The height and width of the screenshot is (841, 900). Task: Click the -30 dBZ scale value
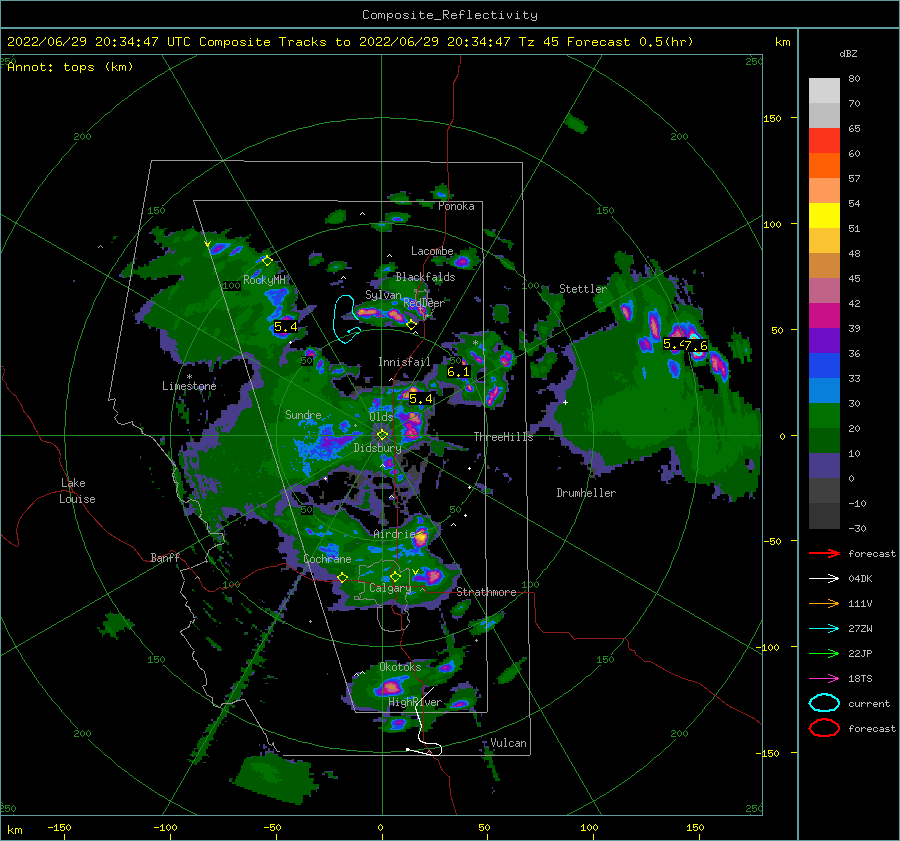point(858,528)
